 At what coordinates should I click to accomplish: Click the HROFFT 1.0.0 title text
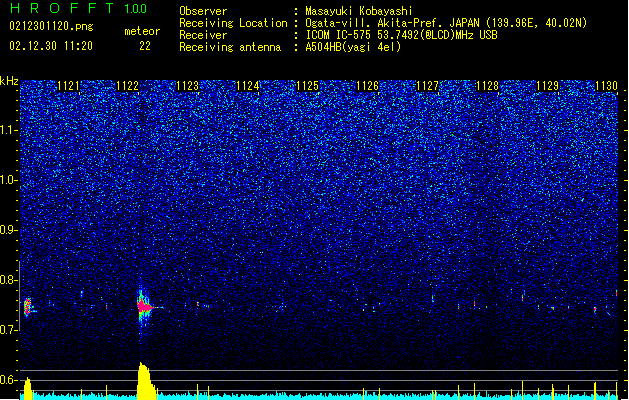pyautogui.click(x=78, y=8)
